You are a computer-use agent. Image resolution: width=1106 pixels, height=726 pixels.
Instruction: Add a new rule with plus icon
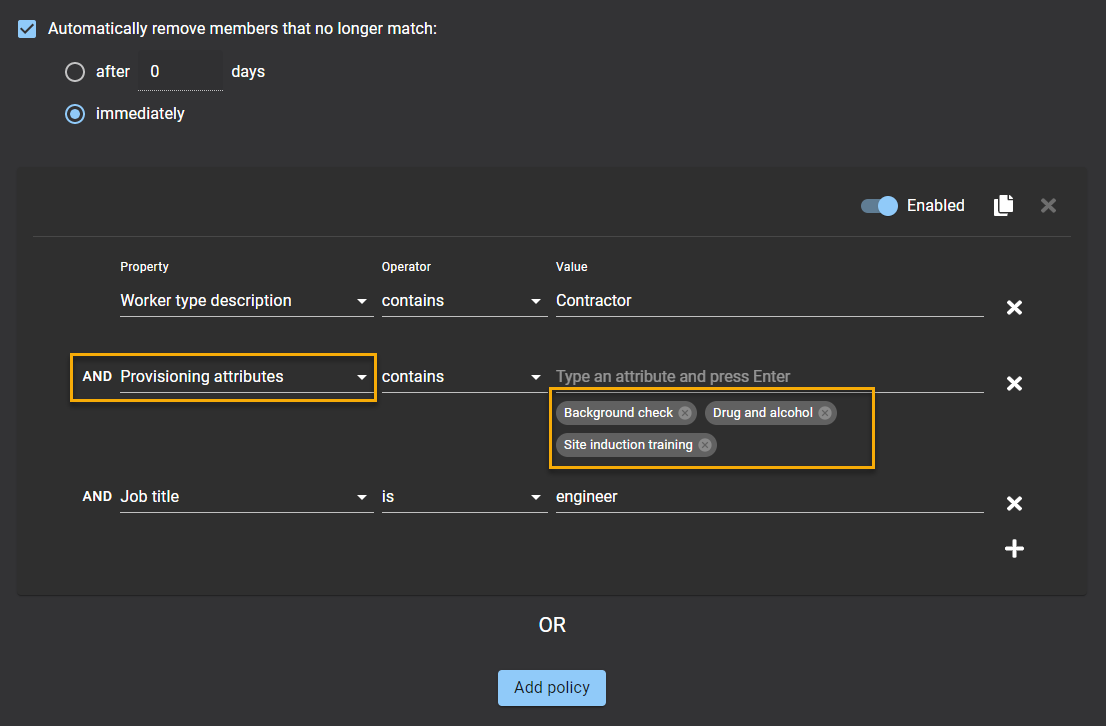click(x=1013, y=549)
